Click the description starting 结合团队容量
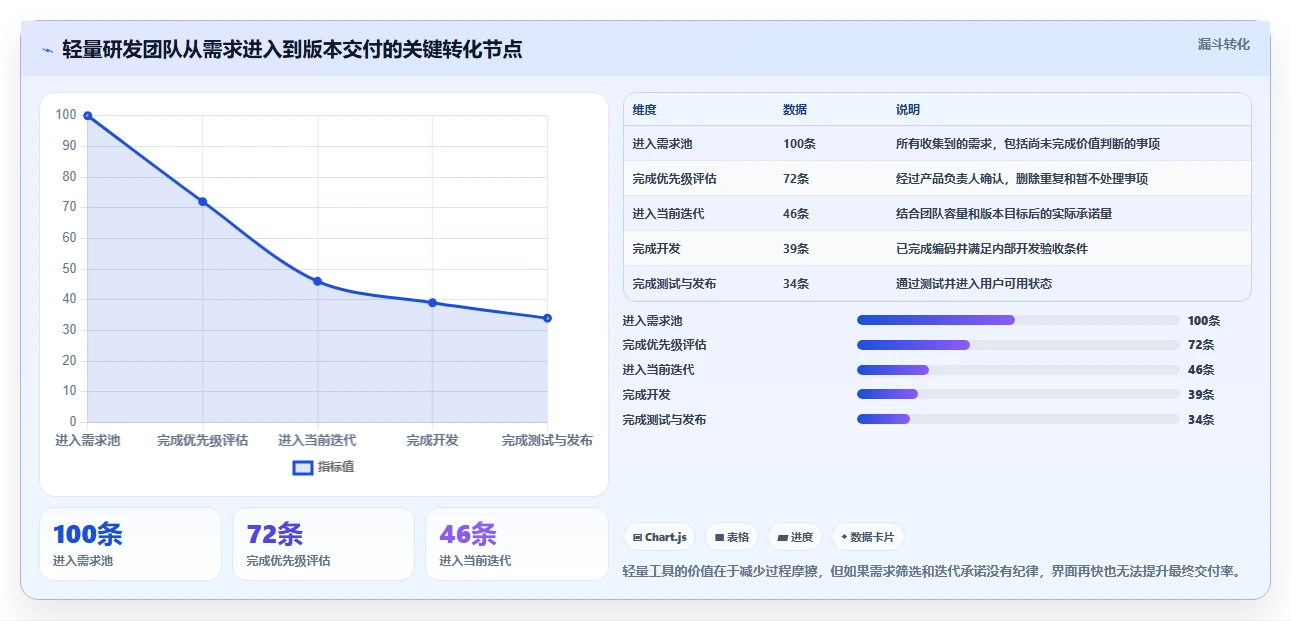Image resolution: width=1291 pixels, height=621 pixels. 1004,214
